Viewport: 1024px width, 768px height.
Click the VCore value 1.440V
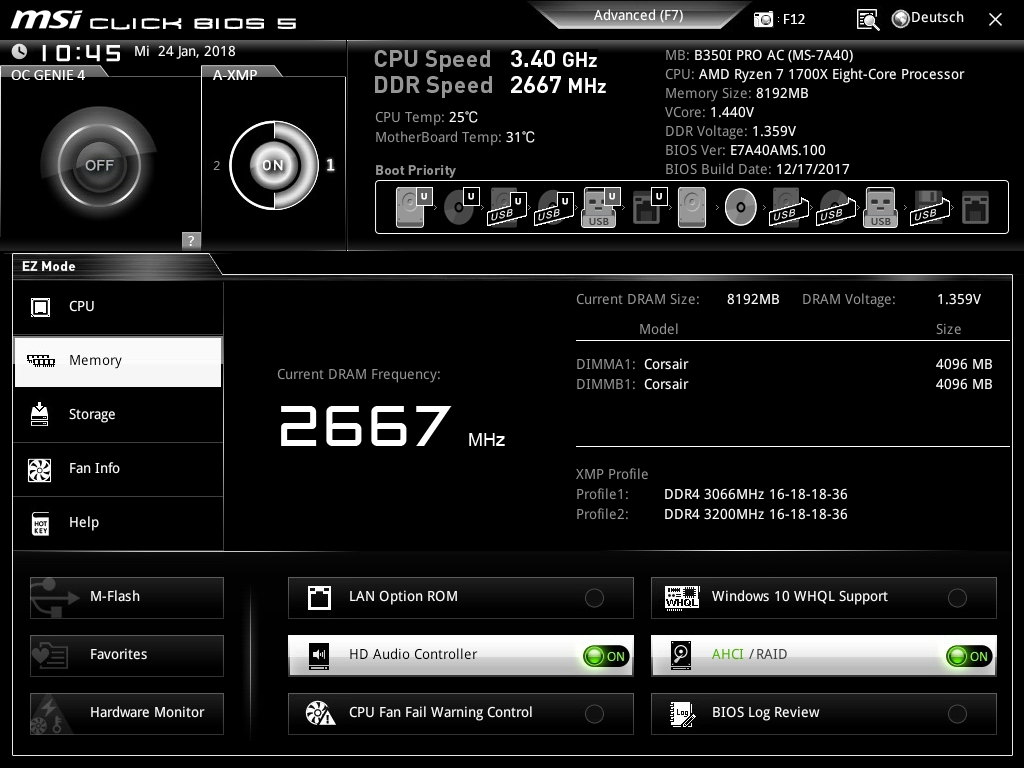(x=732, y=112)
